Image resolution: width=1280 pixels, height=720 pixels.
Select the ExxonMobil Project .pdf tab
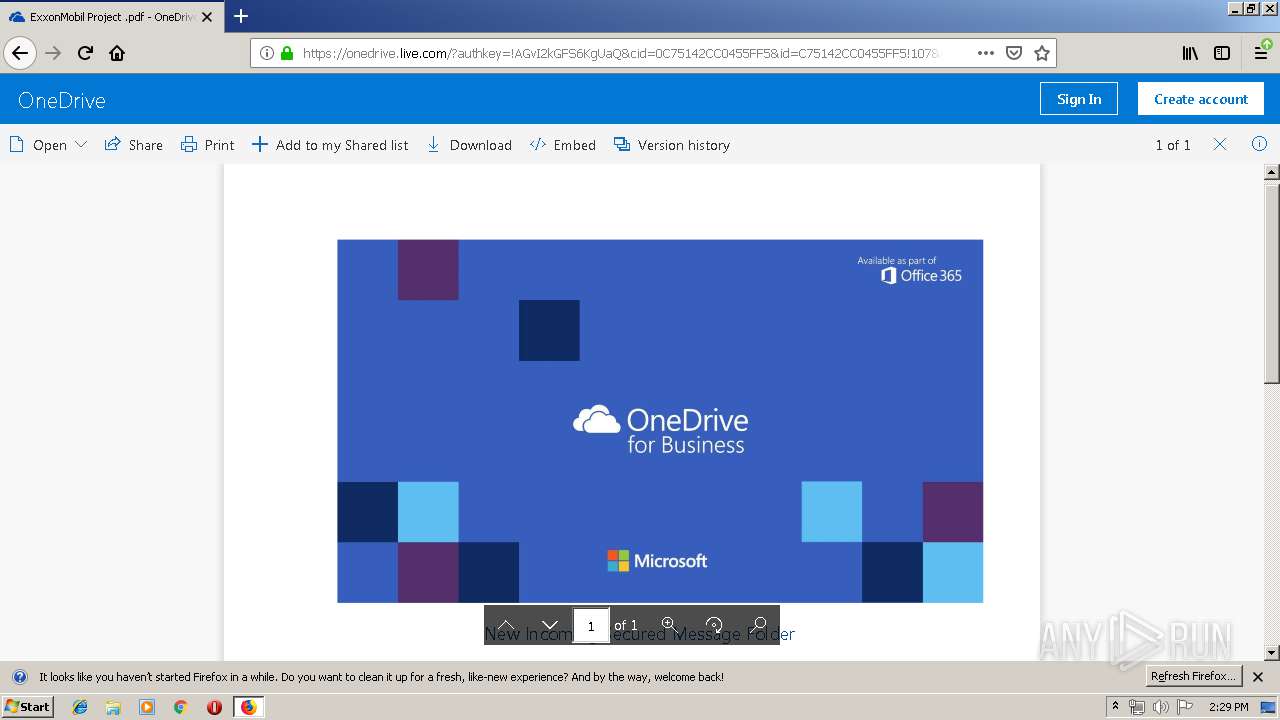tap(110, 17)
